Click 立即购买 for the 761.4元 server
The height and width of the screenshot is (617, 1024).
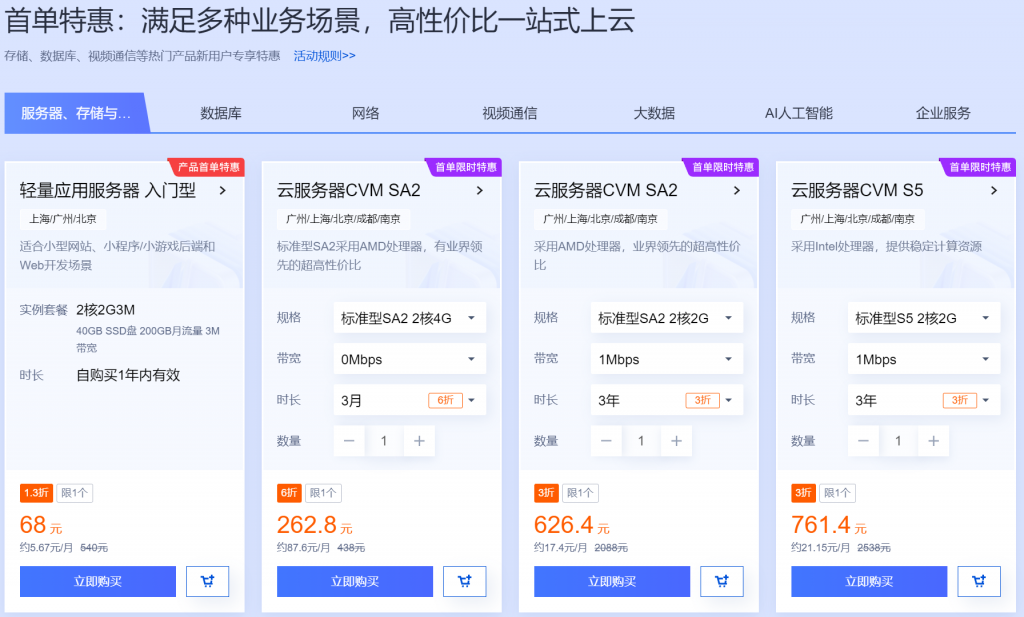pyautogui.click(x=869, y=581)
